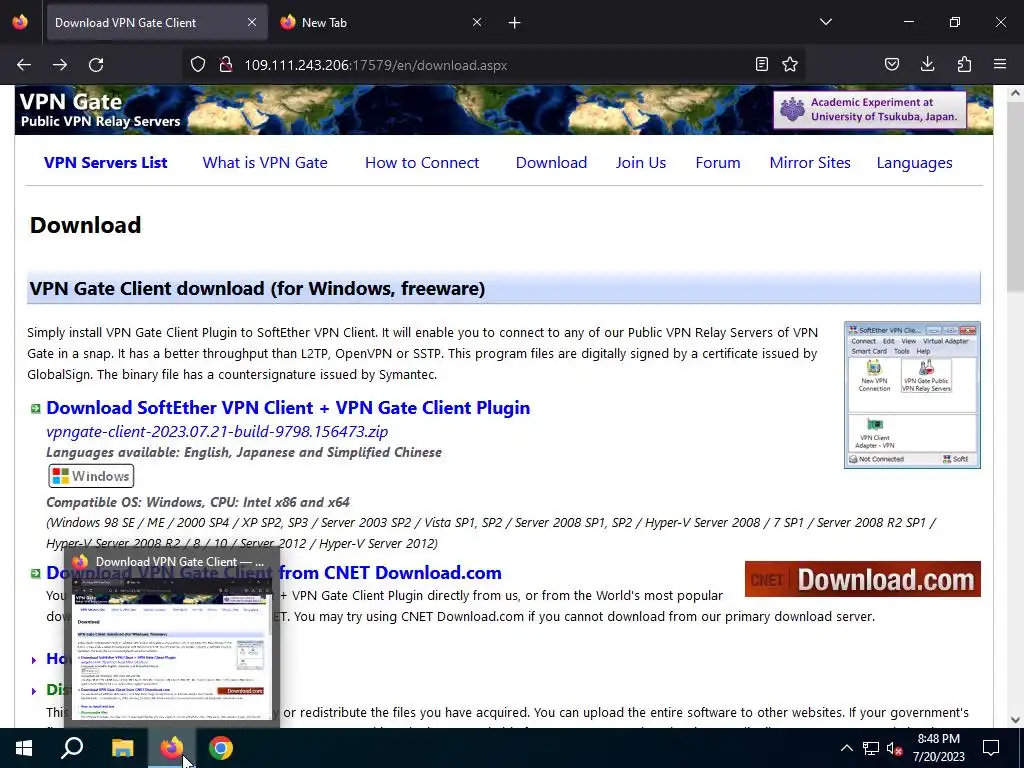Viewport: 1024px width, 768px height.
Task: Click scrollbar down arrow
Action: 1016,720
